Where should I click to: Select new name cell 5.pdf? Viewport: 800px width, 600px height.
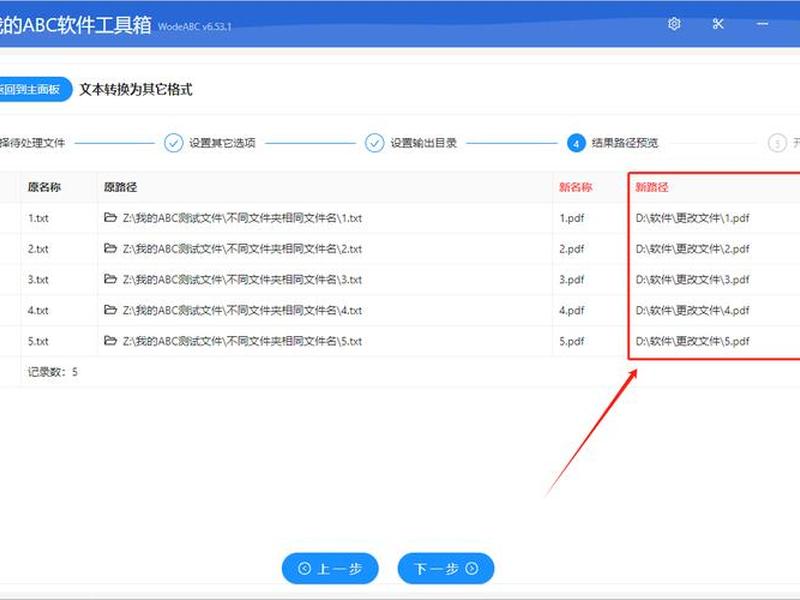click(572, 341)
